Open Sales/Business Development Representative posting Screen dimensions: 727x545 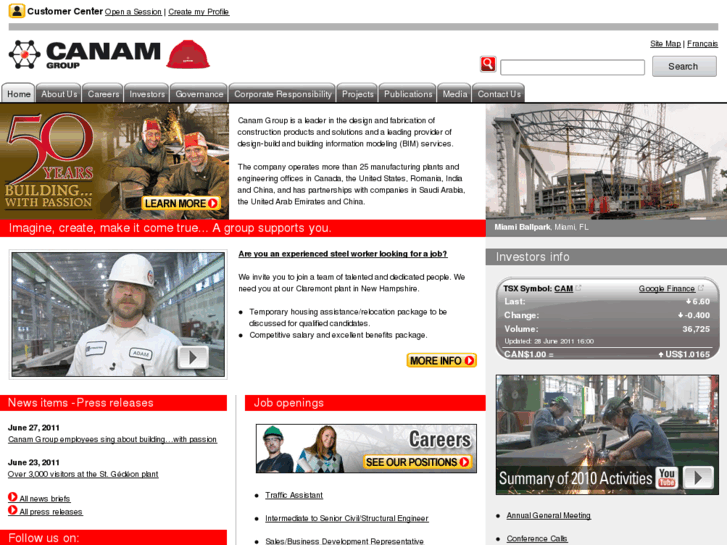pyautogui.click(x=344, y=541)
